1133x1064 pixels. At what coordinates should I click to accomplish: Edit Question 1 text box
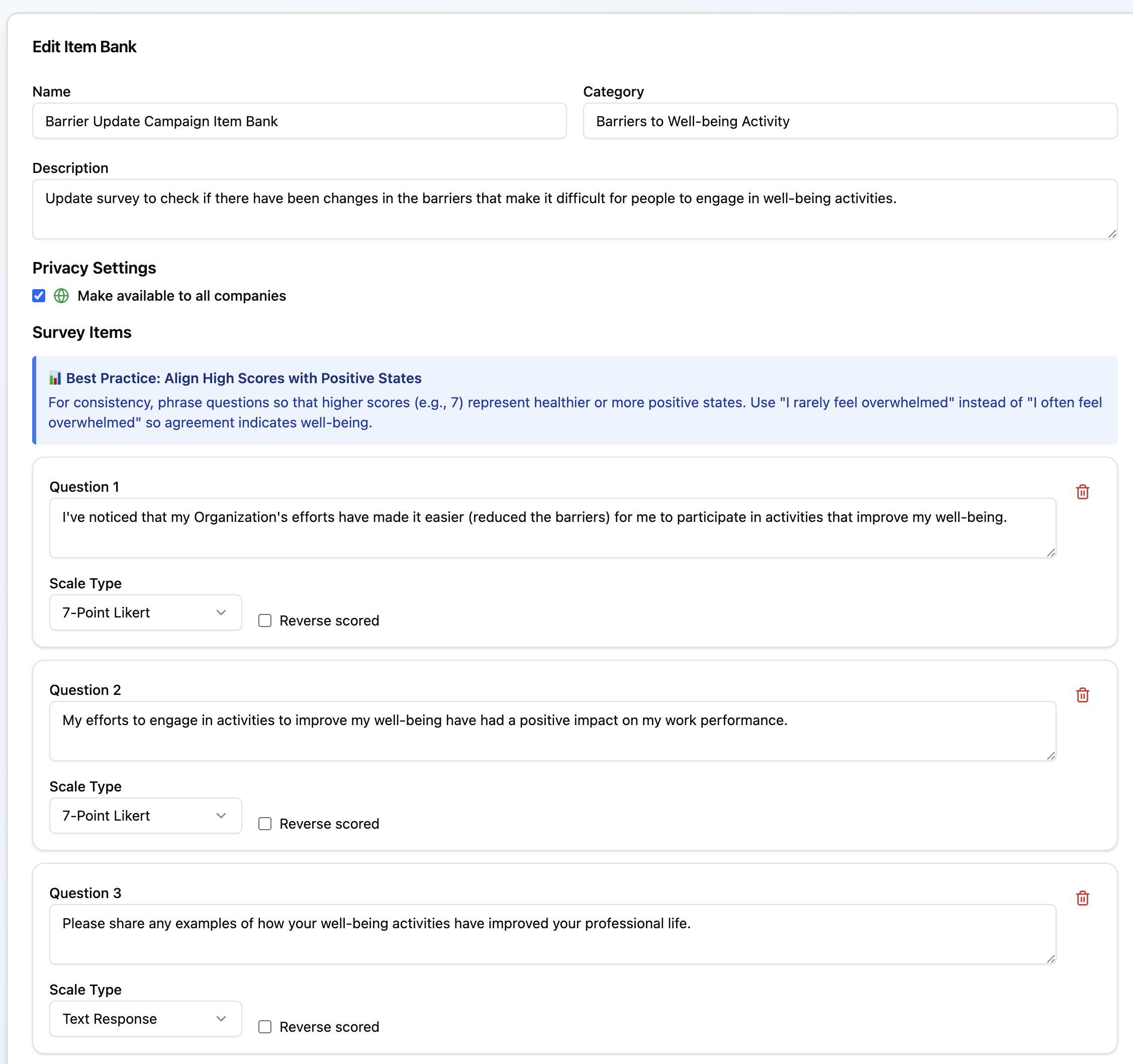tap(552, 527)
